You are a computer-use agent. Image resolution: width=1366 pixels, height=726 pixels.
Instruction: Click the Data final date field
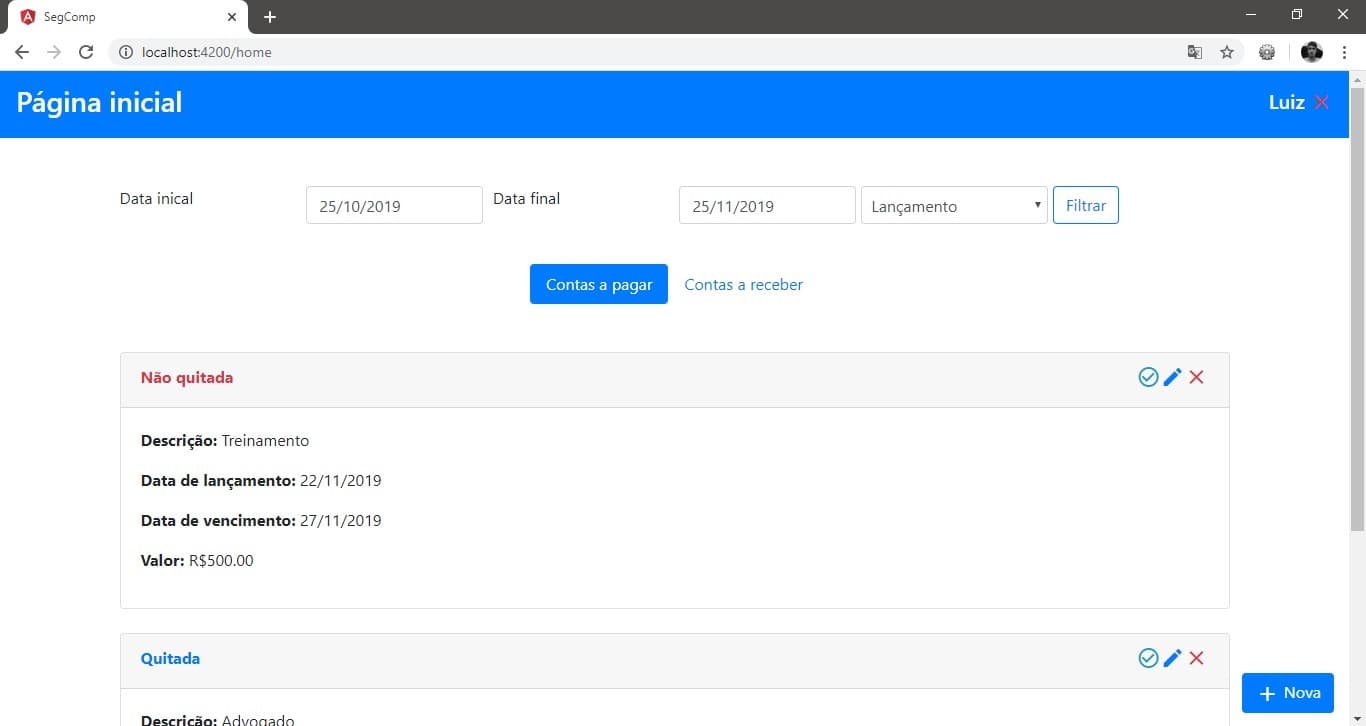coord(767,206)
